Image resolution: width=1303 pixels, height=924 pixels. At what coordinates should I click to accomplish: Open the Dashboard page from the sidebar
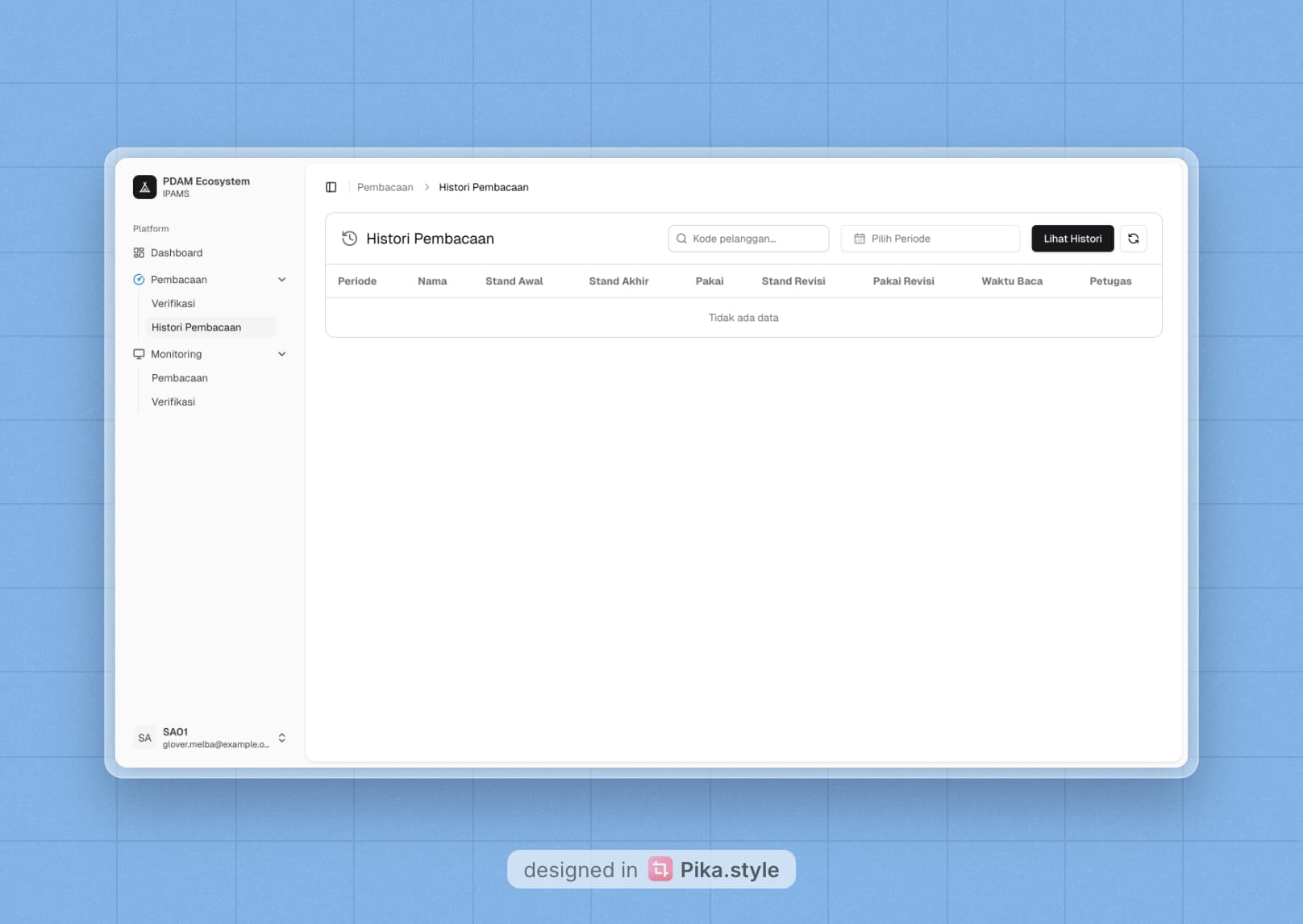pyautogui.click(x=176, y=252)
